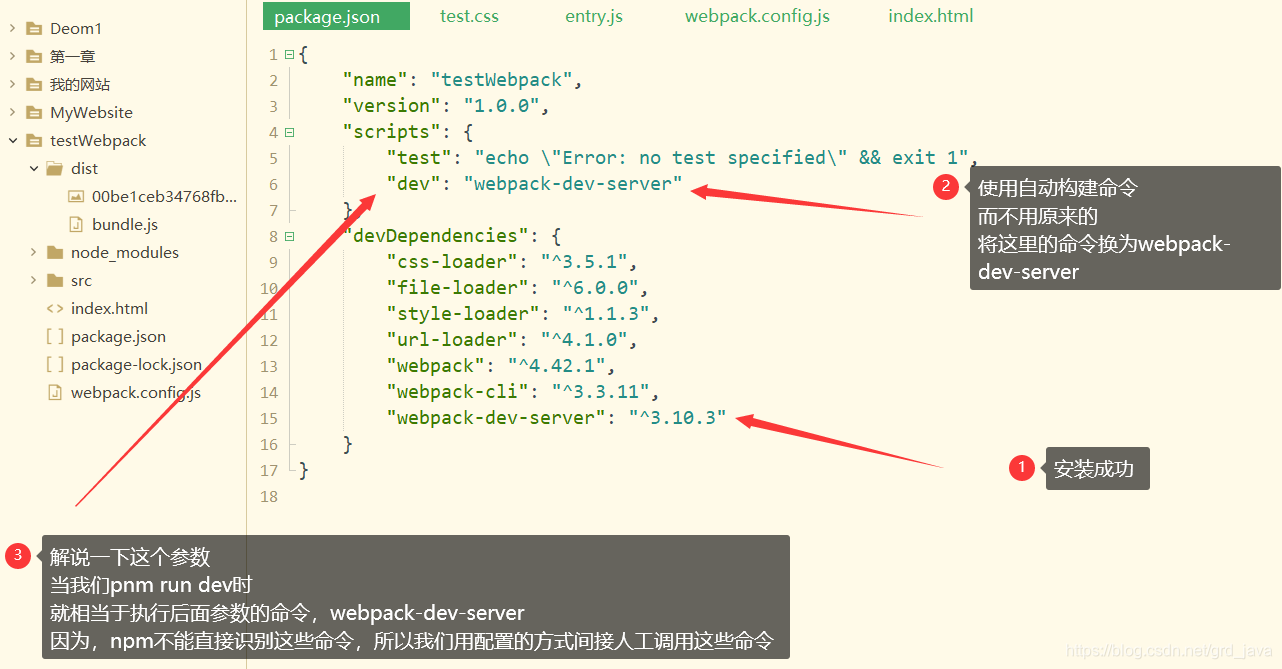Click the testWebpack folder icon

tap(34, 141)
